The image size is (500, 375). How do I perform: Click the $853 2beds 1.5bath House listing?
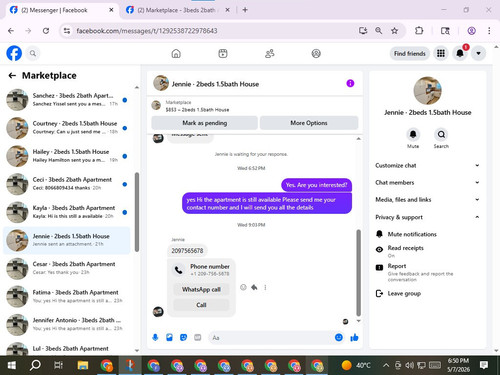click(x=197, y=110)
